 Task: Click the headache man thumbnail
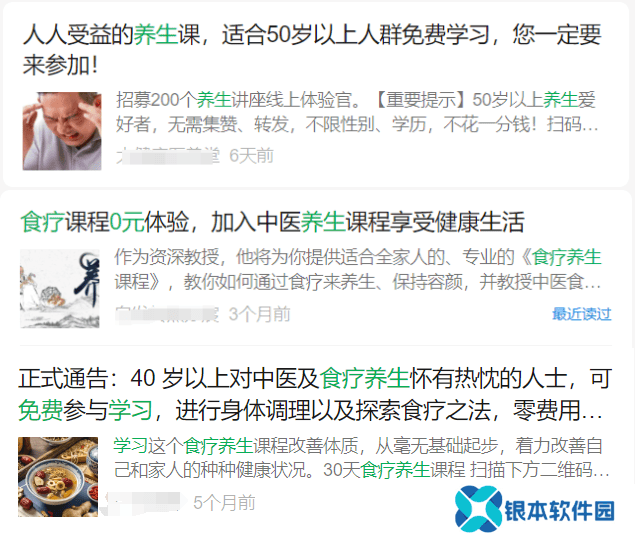62,131
